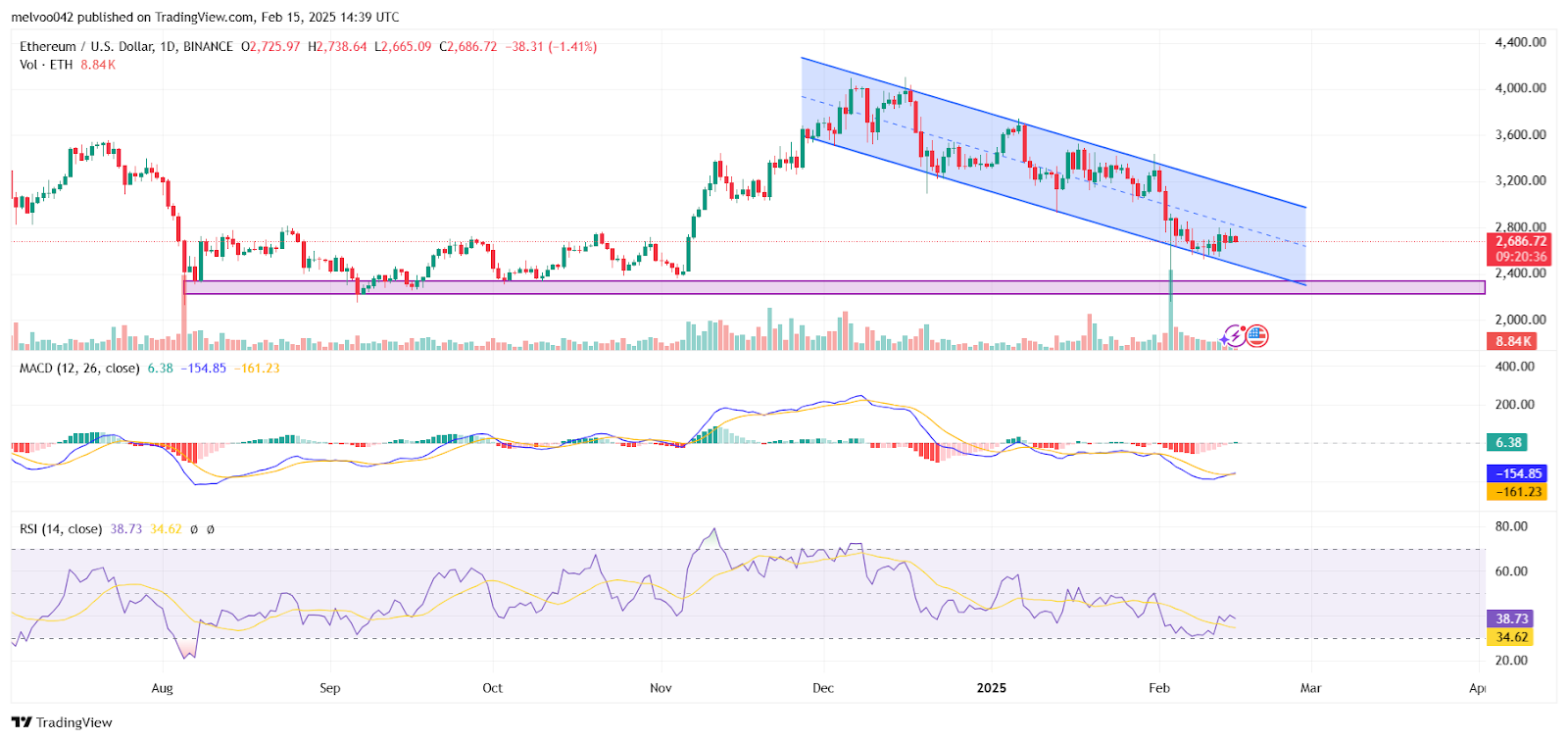The width and height of the screenshot is (1568, 741).
Task: Click the Feb label on time axis
Action: pos(1159,688)
